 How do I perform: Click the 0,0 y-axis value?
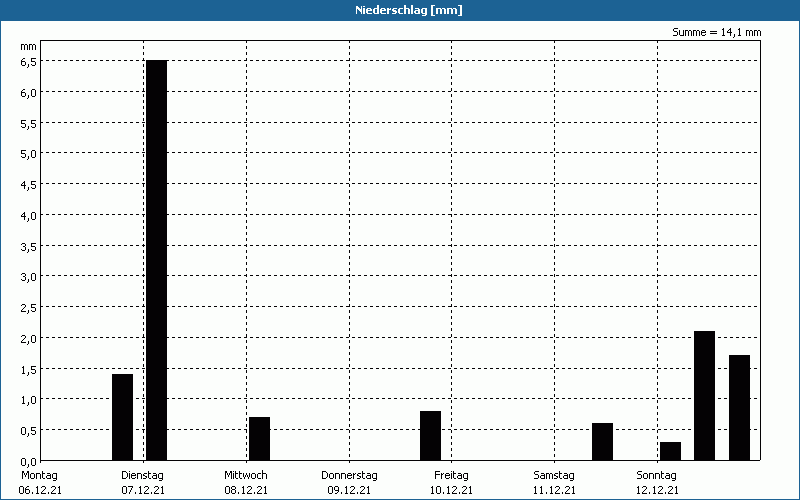[x=29, y=462]
